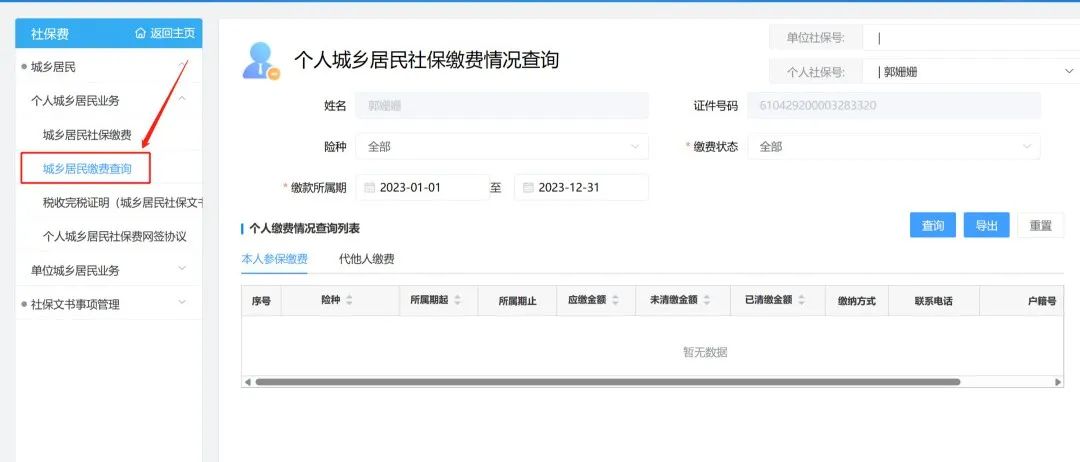Sort by 应缴金额 column sort arrows
The height and width of the screenshot is (462, 1080).
[x=615, y=300]
